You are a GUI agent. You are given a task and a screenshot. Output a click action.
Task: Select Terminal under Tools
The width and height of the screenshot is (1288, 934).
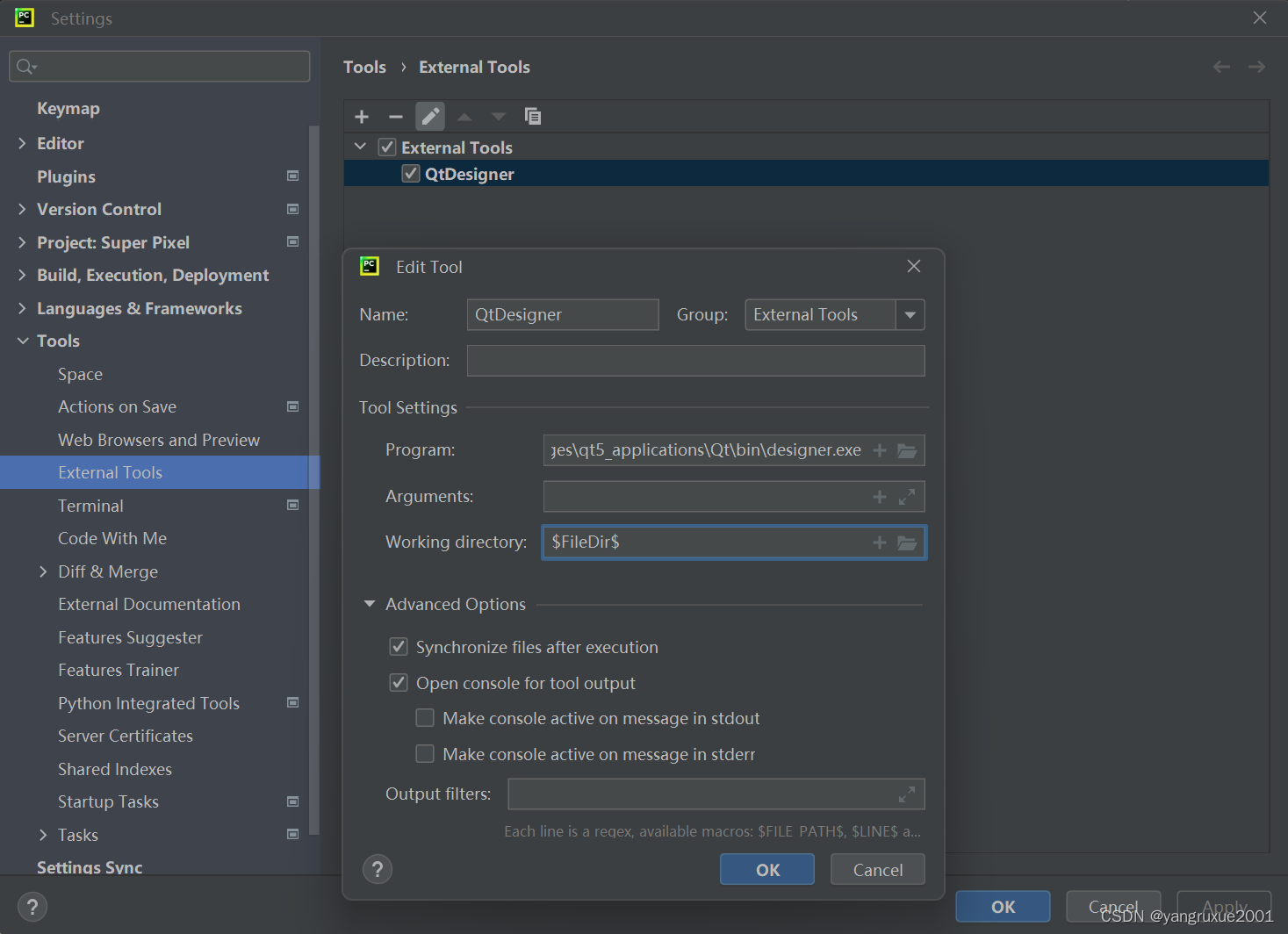pyautogui.click(x=90, y=506)
